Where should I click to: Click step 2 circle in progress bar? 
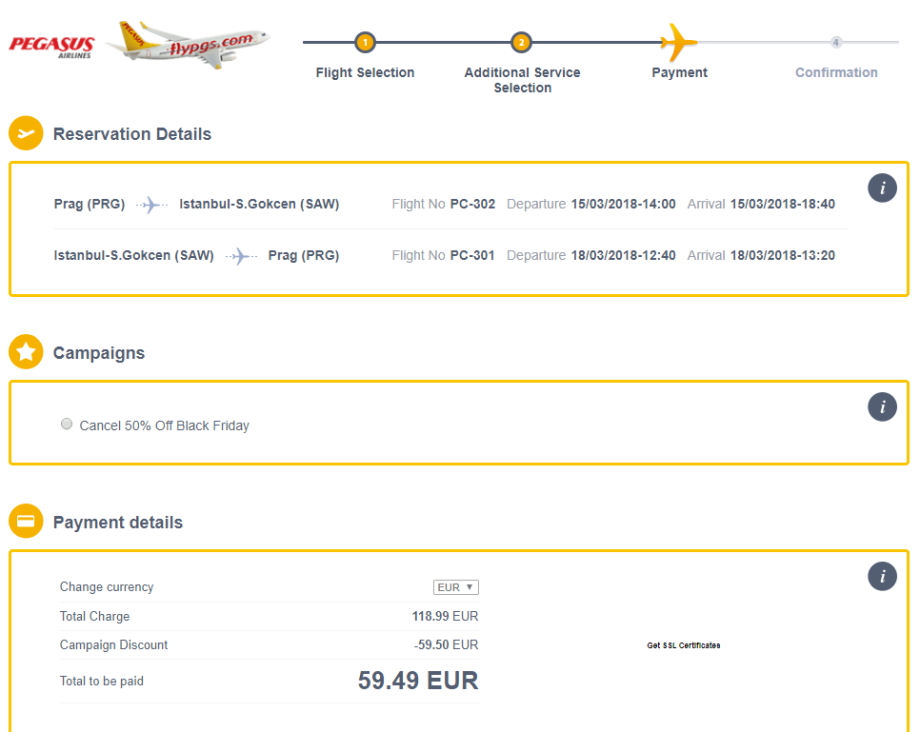(x=521, y=42)
